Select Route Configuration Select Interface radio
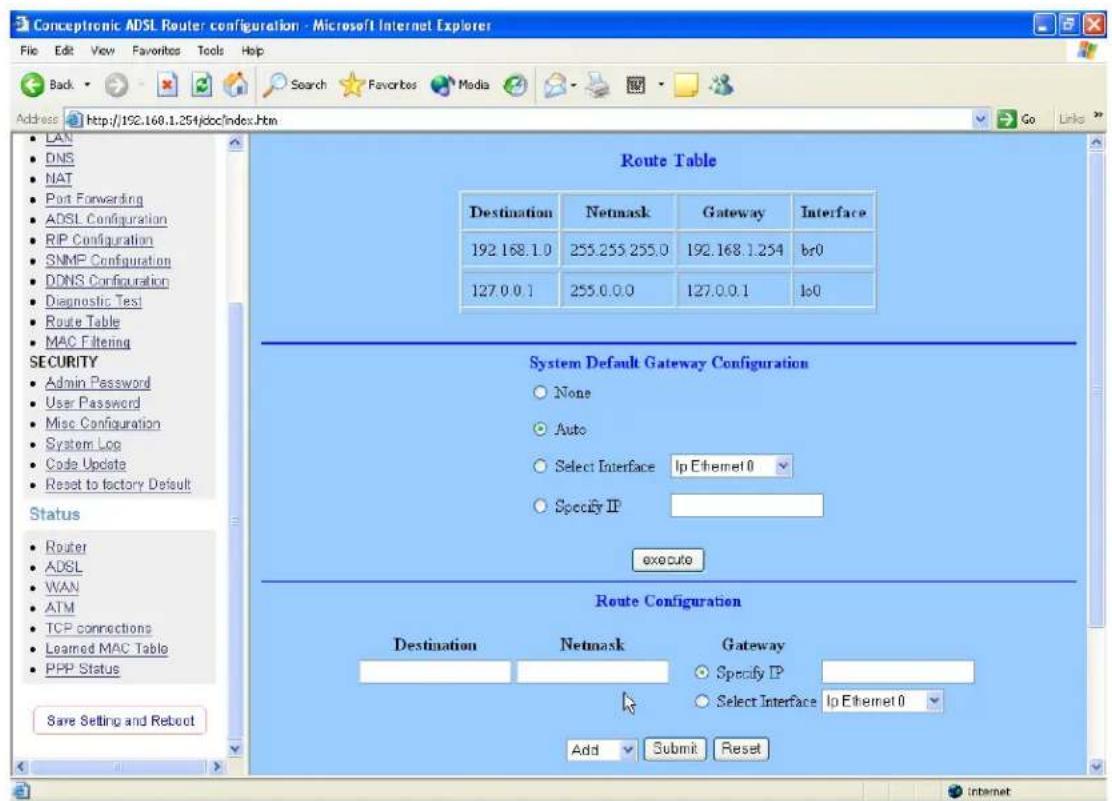Viewport: 1112px width, 801px height. [x=702, y=701]
